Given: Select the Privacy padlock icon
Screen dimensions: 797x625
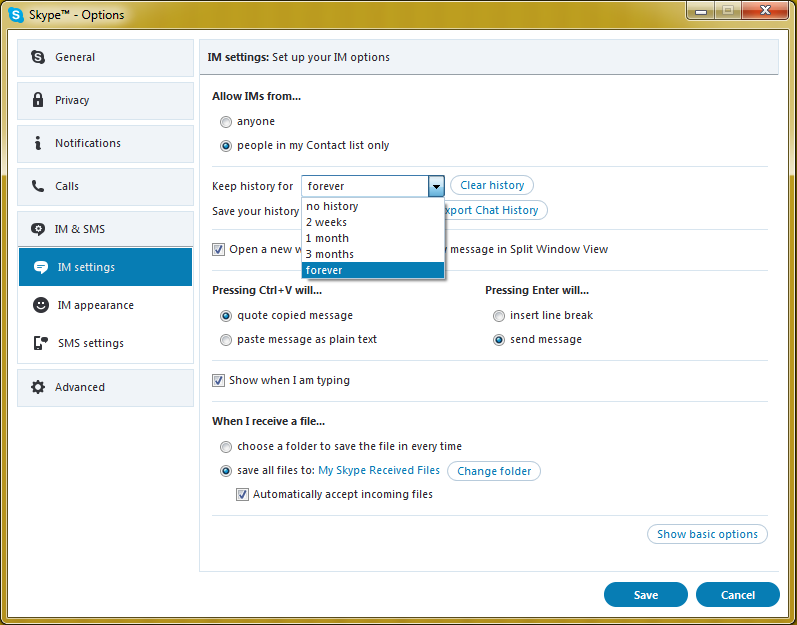Looking at the screenshot, I should click(38, 100).
